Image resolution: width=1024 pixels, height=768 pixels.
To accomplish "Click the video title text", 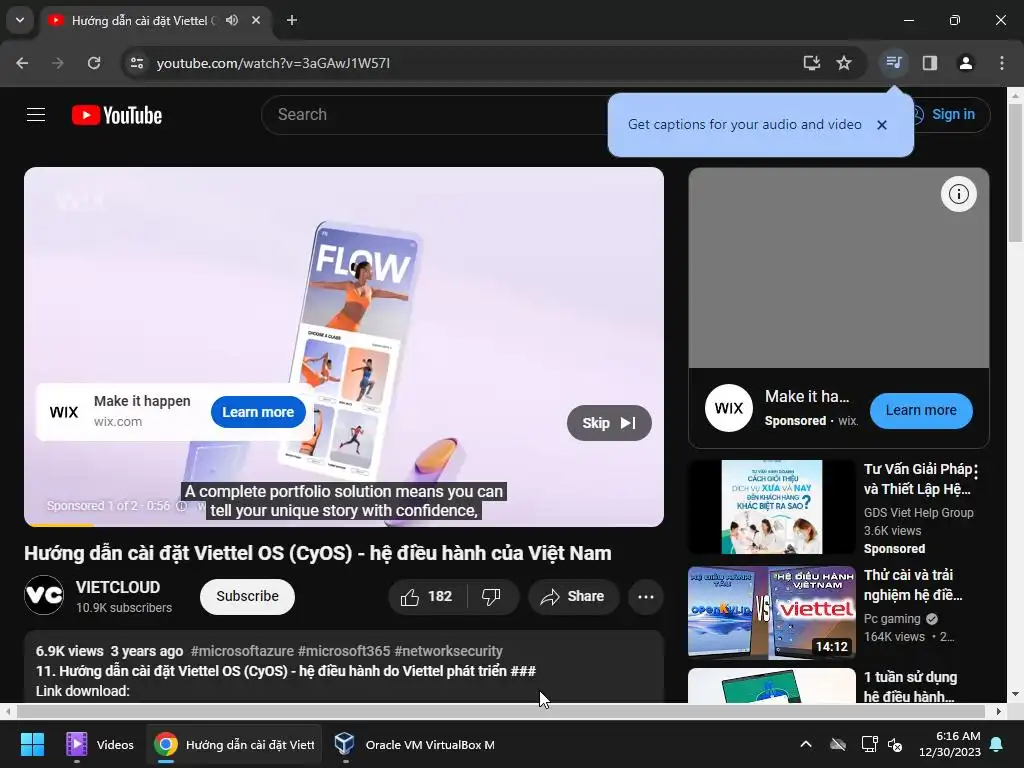I will tap(318, 553).
